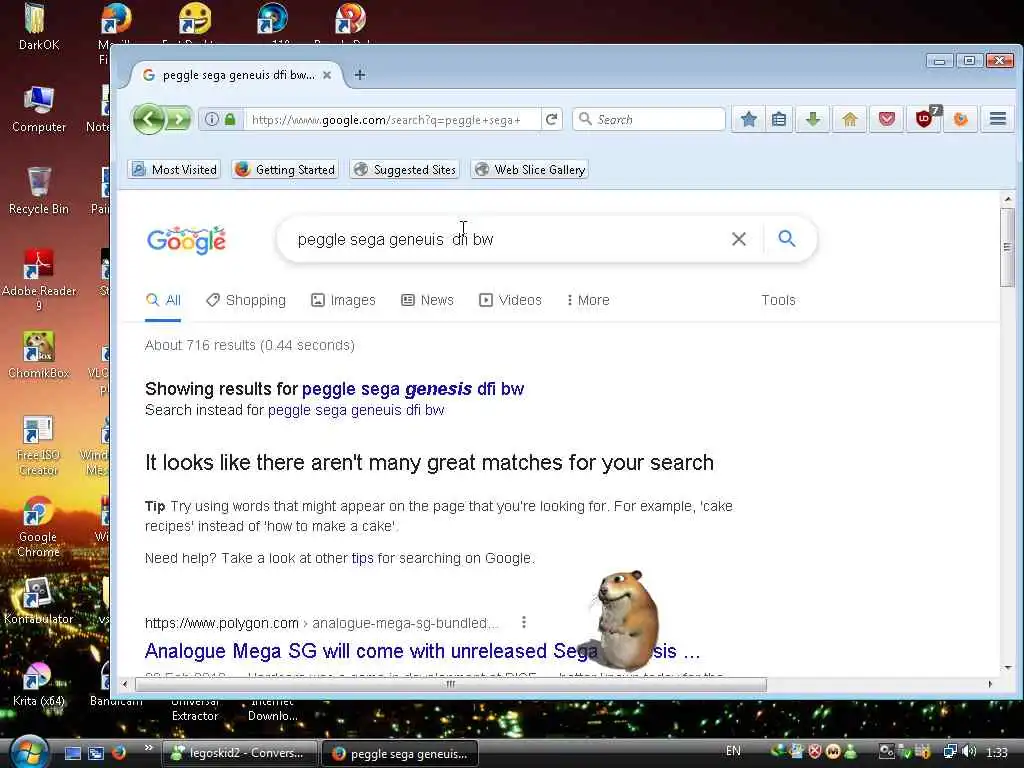Launch Free ISO Creator shortcut
Viewport: 1024px width, 768px height.
[39, 445]
